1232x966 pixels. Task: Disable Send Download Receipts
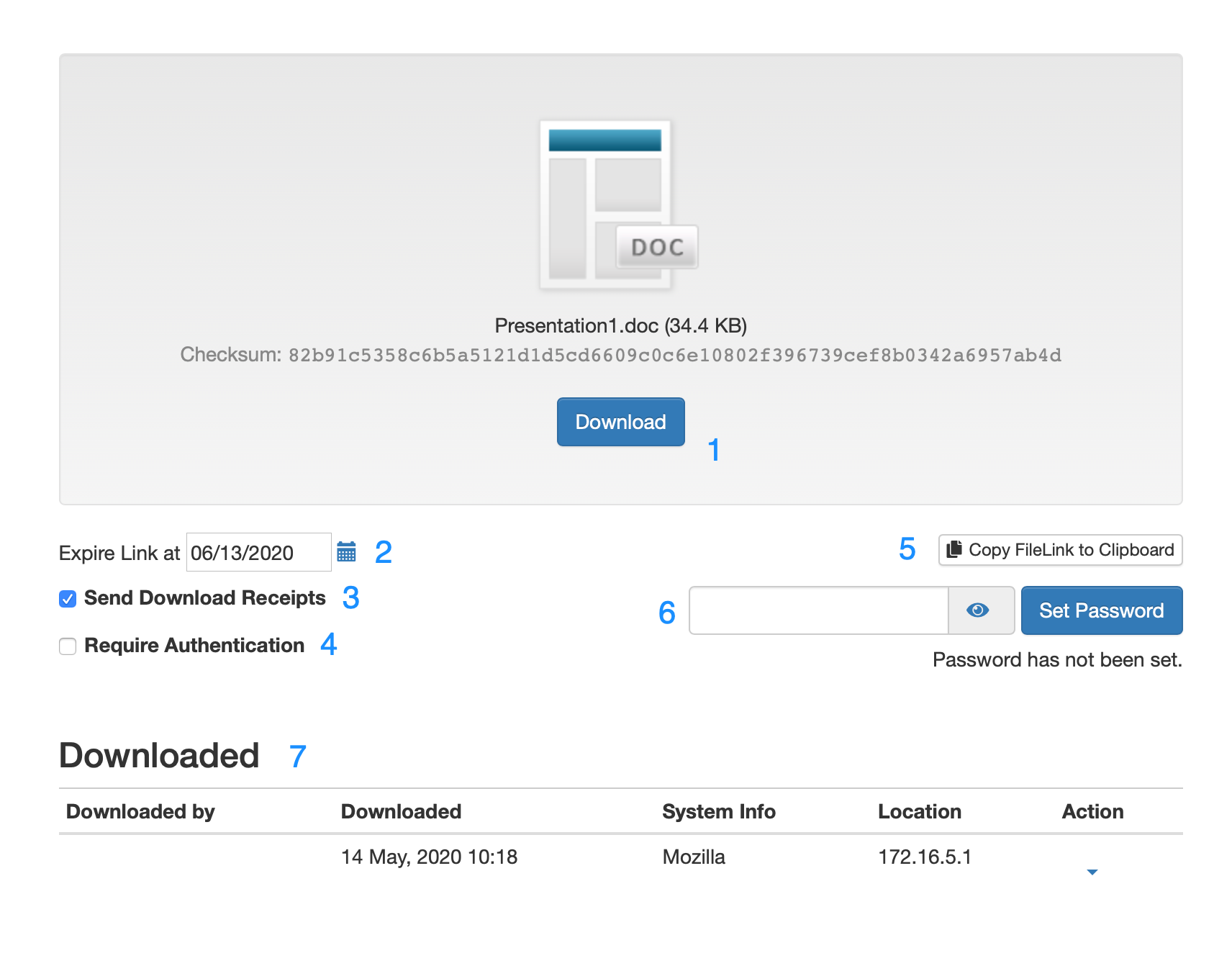coord(67,597)
